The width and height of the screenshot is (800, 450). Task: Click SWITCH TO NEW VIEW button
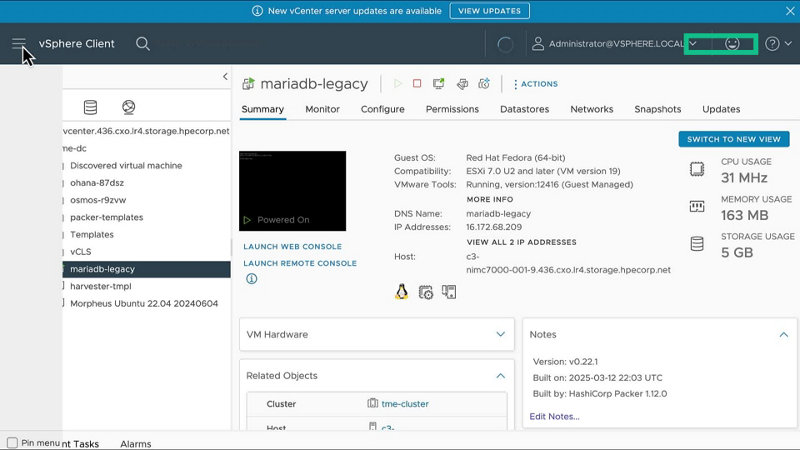tap(734, 139)
